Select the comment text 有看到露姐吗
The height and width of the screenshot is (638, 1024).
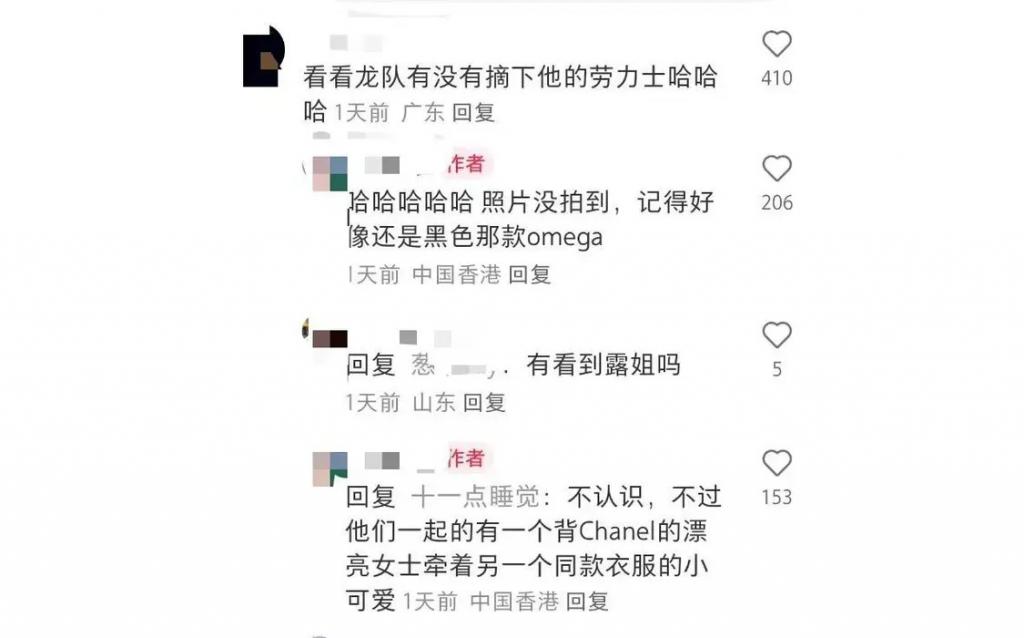pos(603,364)
